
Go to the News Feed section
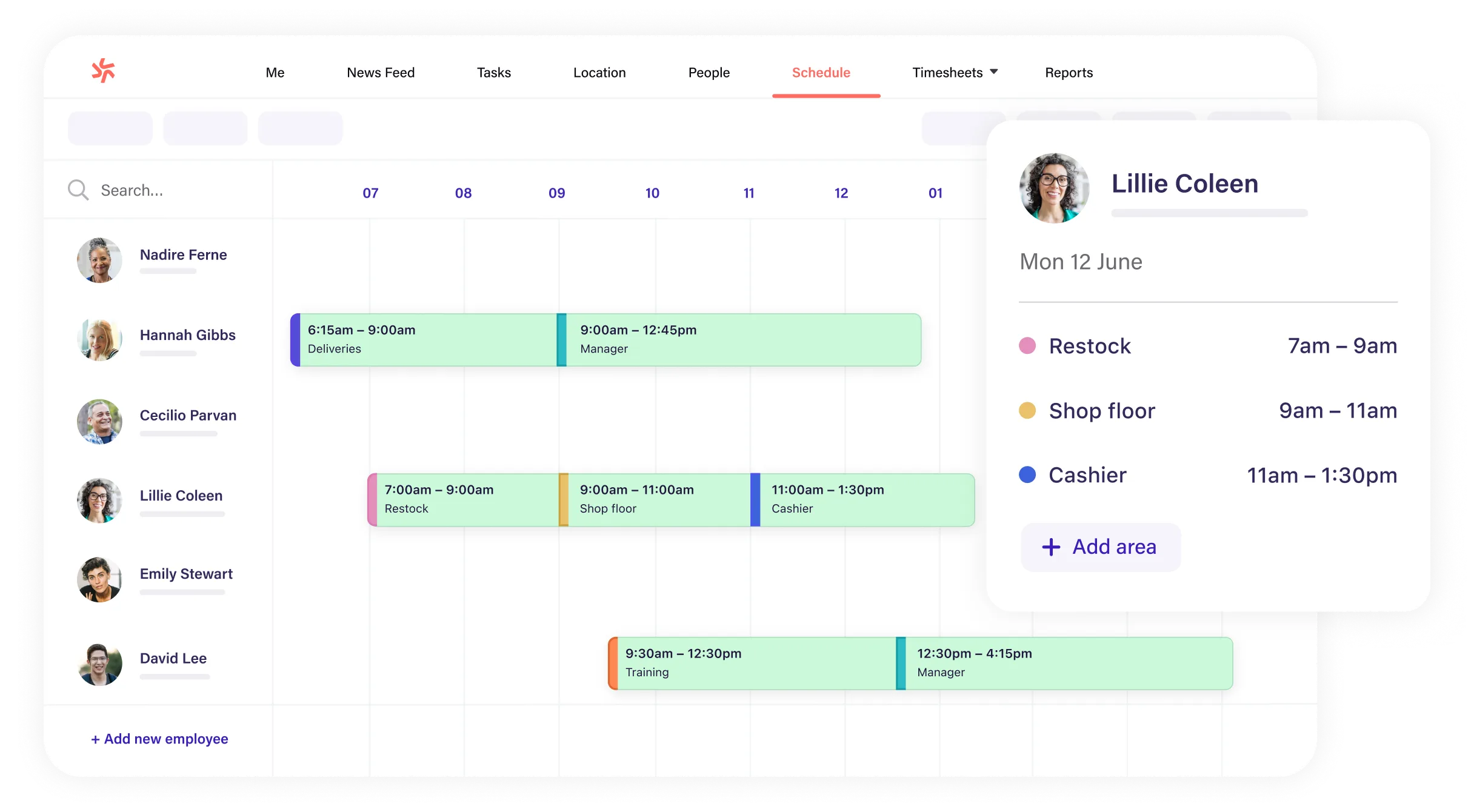pyautogui.click(x=381, y=72)
